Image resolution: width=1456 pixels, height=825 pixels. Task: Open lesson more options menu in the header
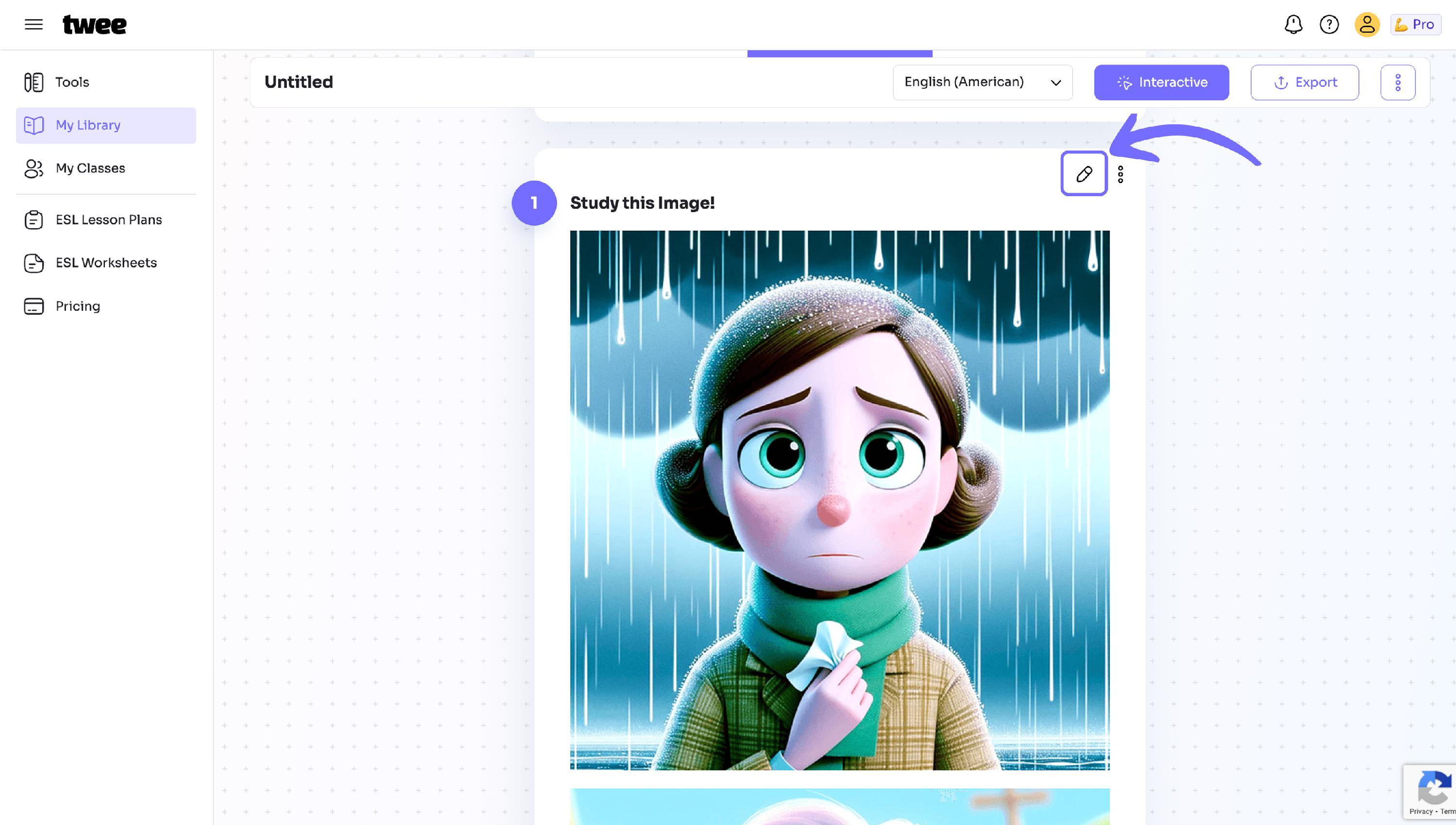click(1398, 82)
